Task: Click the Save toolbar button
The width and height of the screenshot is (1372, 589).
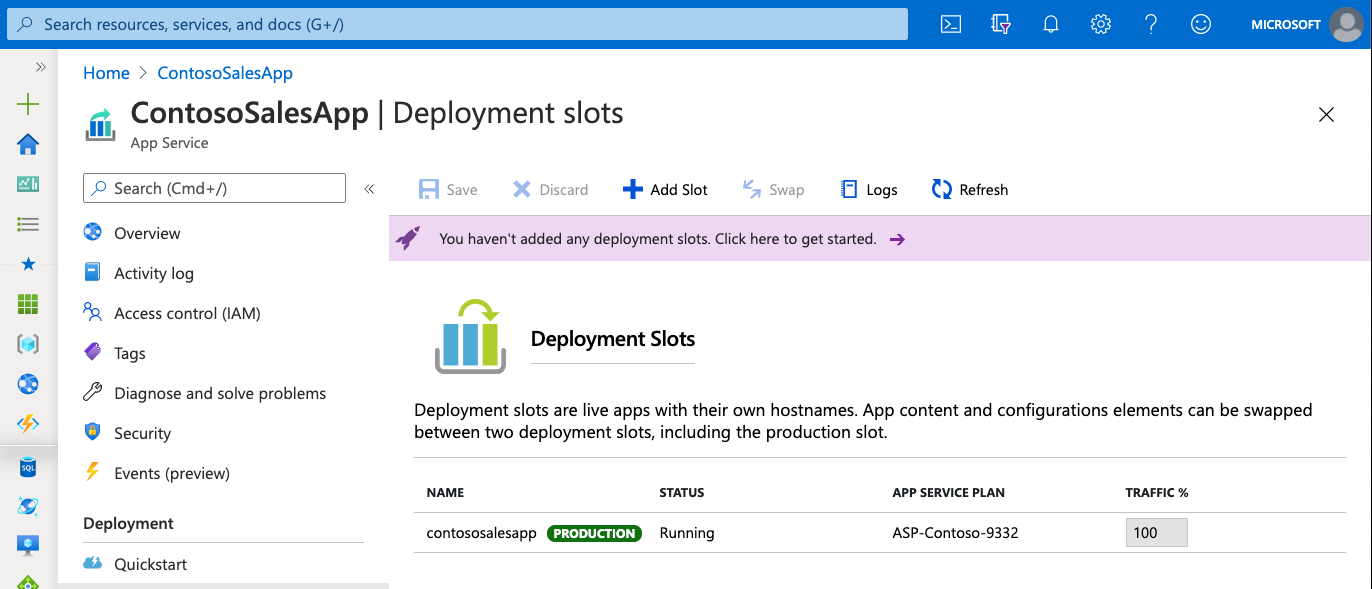Action: coord(448,189)
